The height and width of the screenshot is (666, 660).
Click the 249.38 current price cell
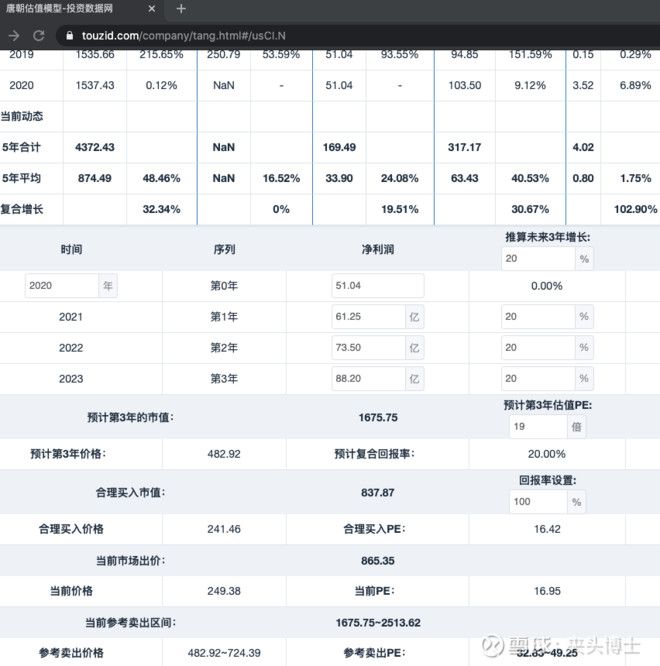pyautogui.click(x=224, y=591)
